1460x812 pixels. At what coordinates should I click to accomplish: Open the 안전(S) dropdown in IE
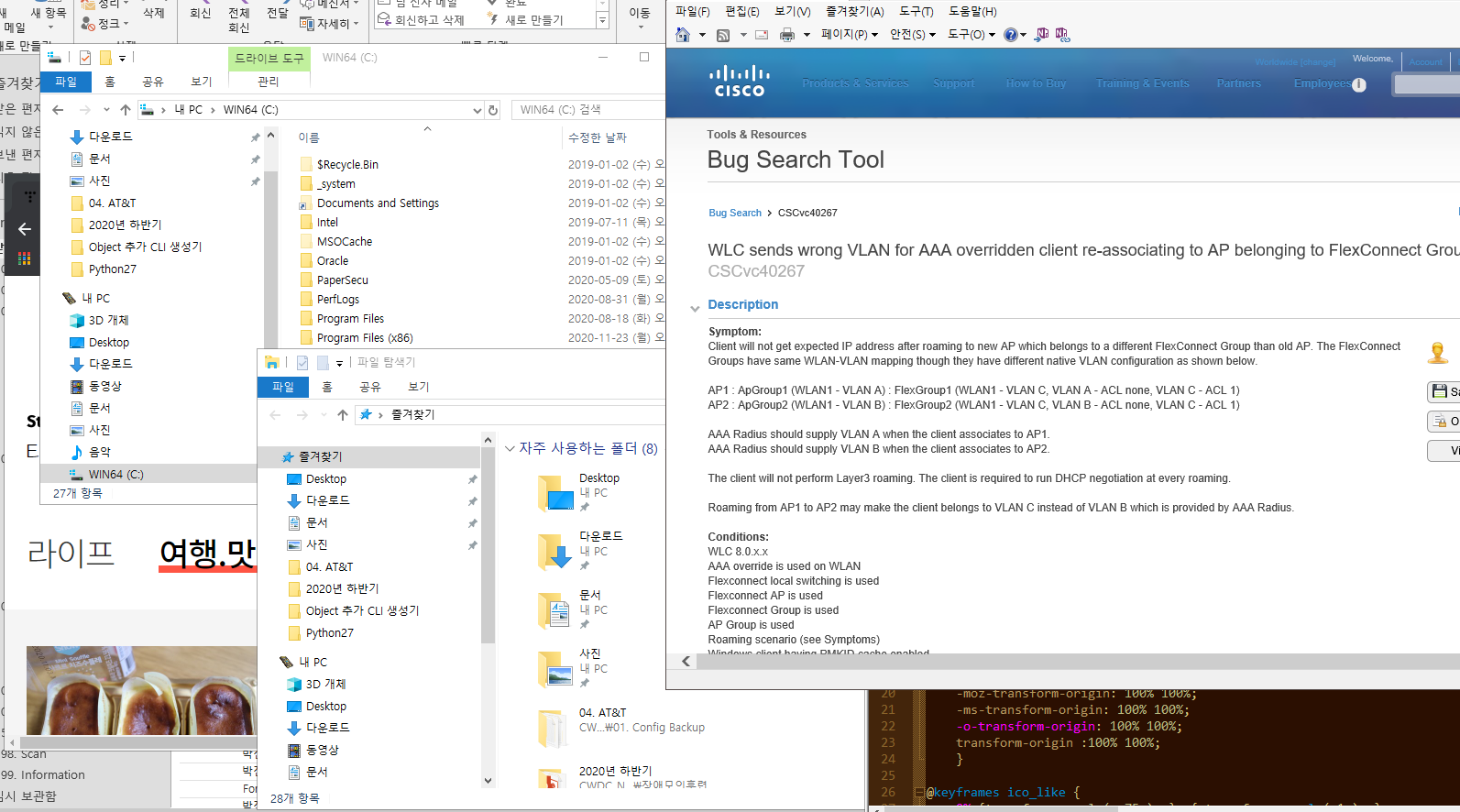[x=913, y=35]
